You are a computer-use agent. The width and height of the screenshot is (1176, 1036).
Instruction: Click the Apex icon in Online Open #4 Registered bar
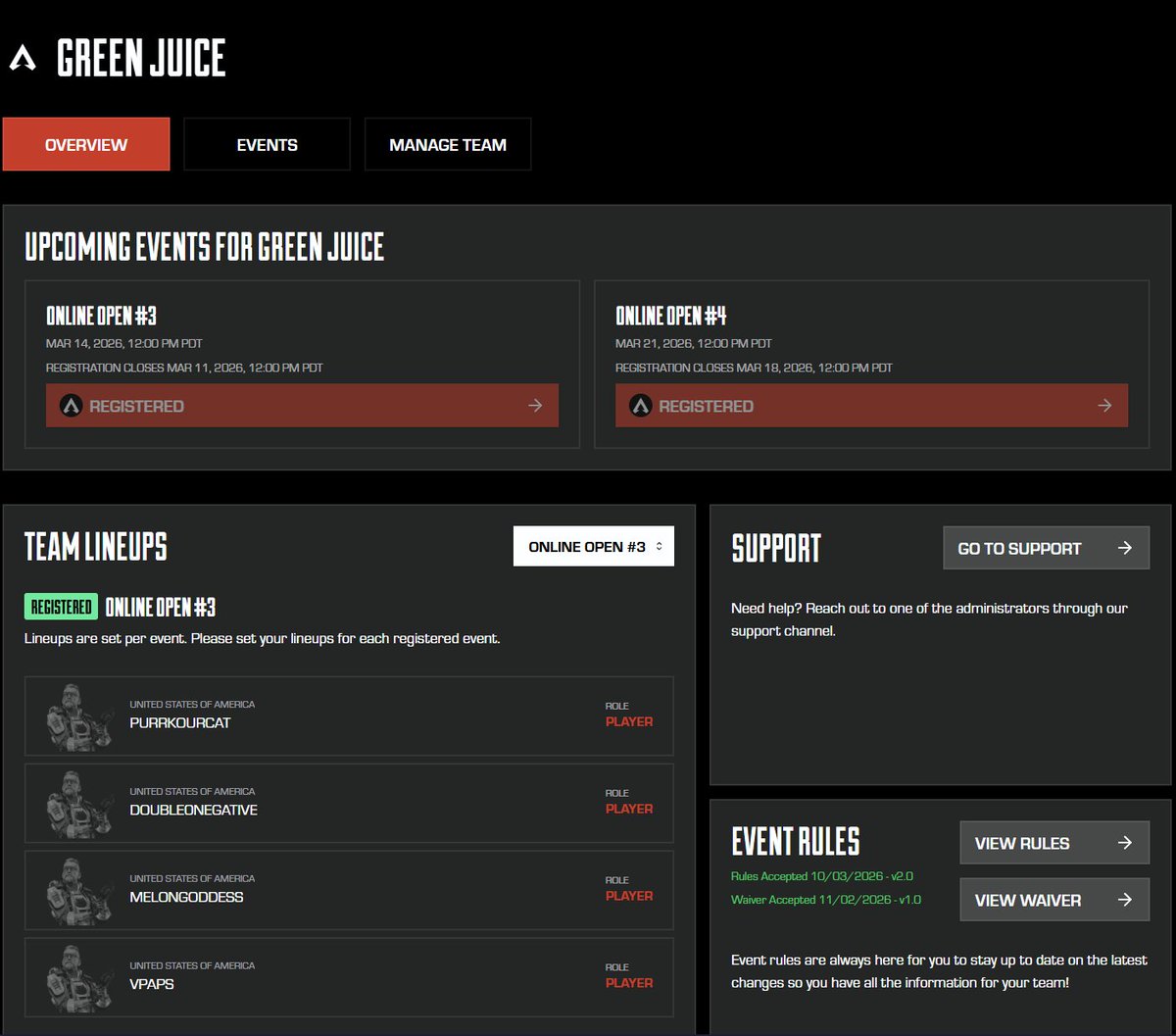pos(640,406)
